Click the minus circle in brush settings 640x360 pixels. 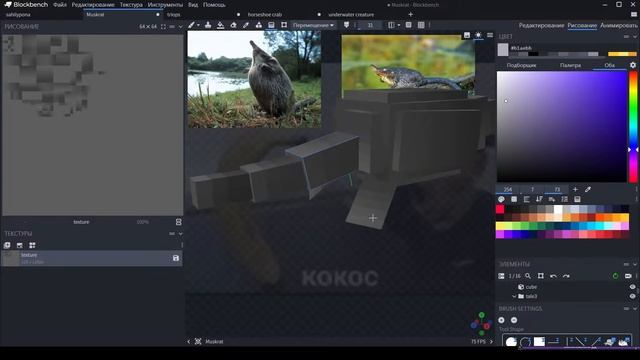(x=514, y=320)
